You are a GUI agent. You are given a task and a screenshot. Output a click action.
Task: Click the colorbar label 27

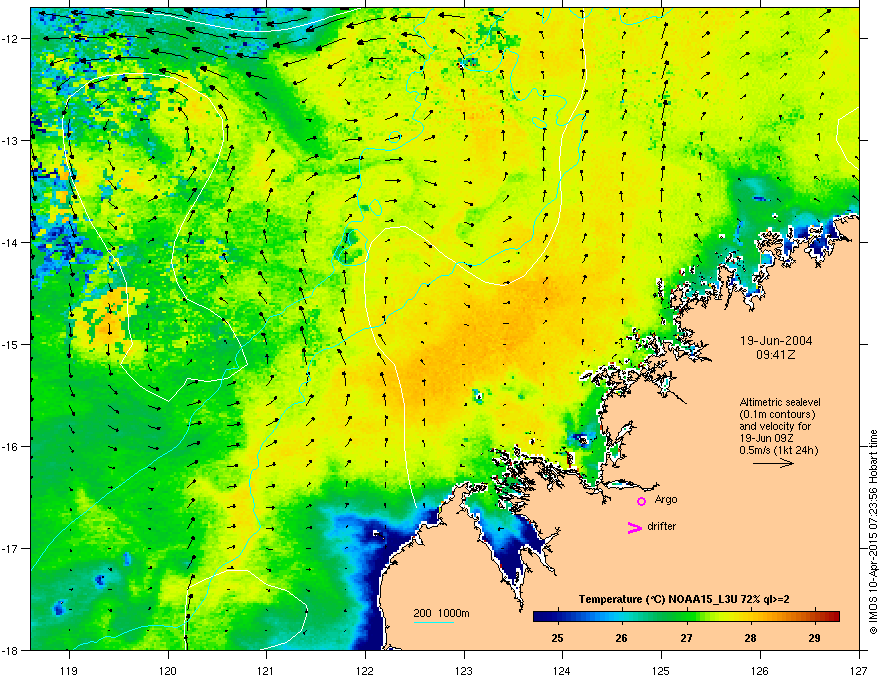pyautogui.click(x=686, y=638)
